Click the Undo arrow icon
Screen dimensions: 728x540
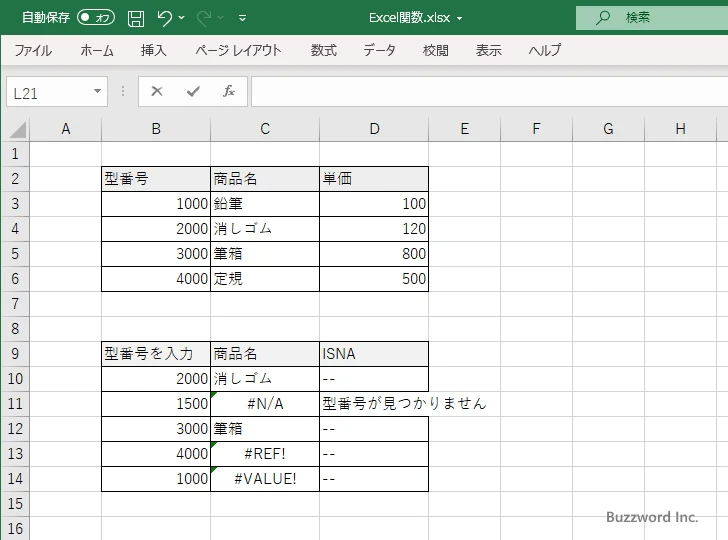(164, 18)
